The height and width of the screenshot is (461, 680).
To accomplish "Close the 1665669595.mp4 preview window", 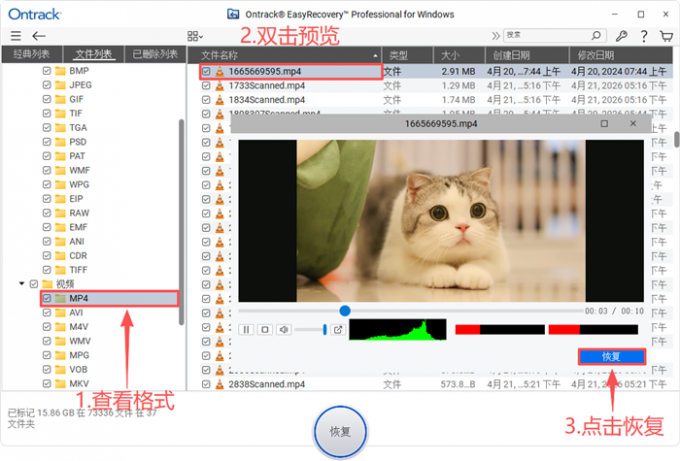I will pos(633,124).
